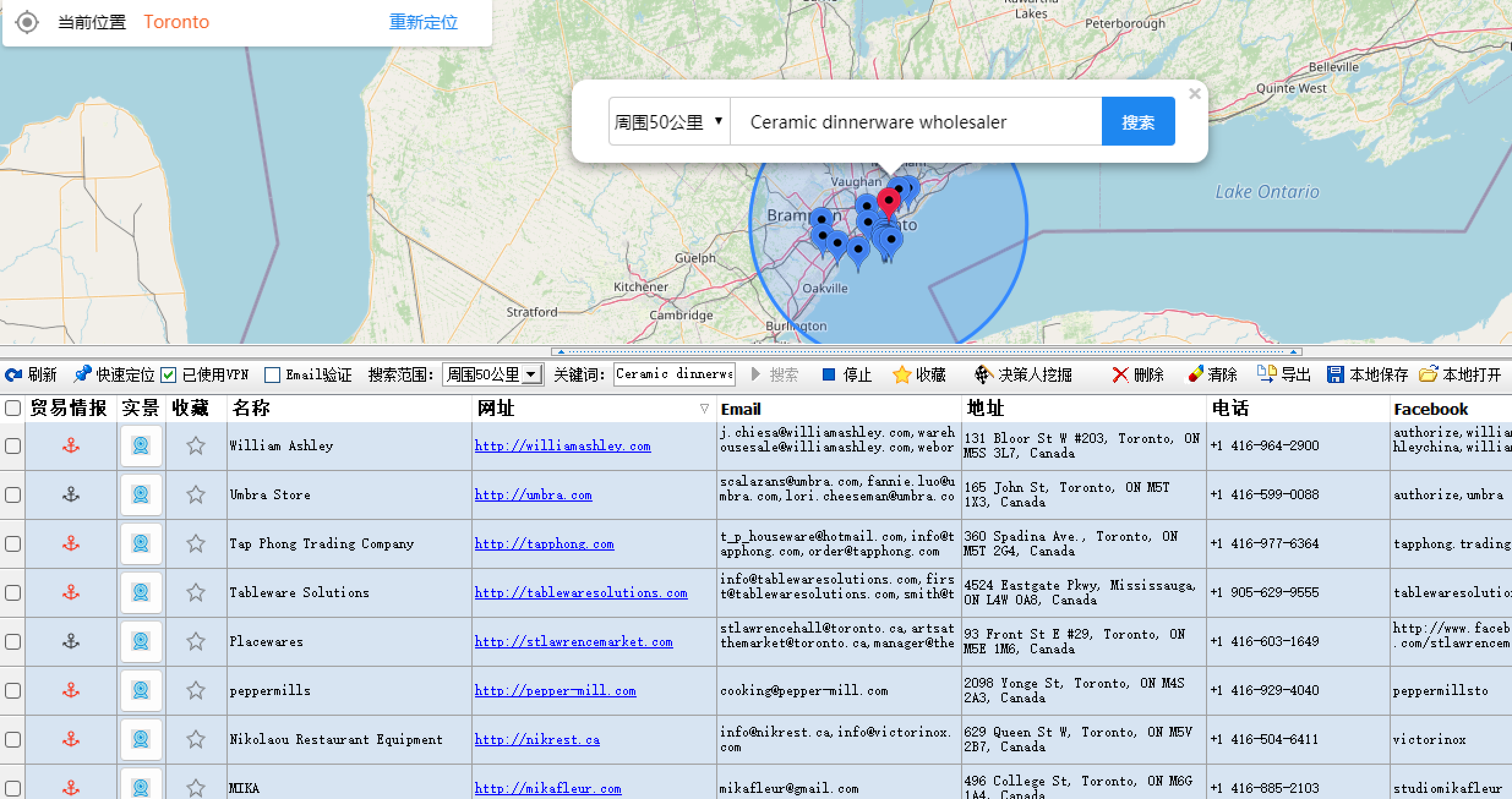Check the Tap Phong Trading Company checkbox
Viewport: 1512px width, 799px height.
point(13,544)
